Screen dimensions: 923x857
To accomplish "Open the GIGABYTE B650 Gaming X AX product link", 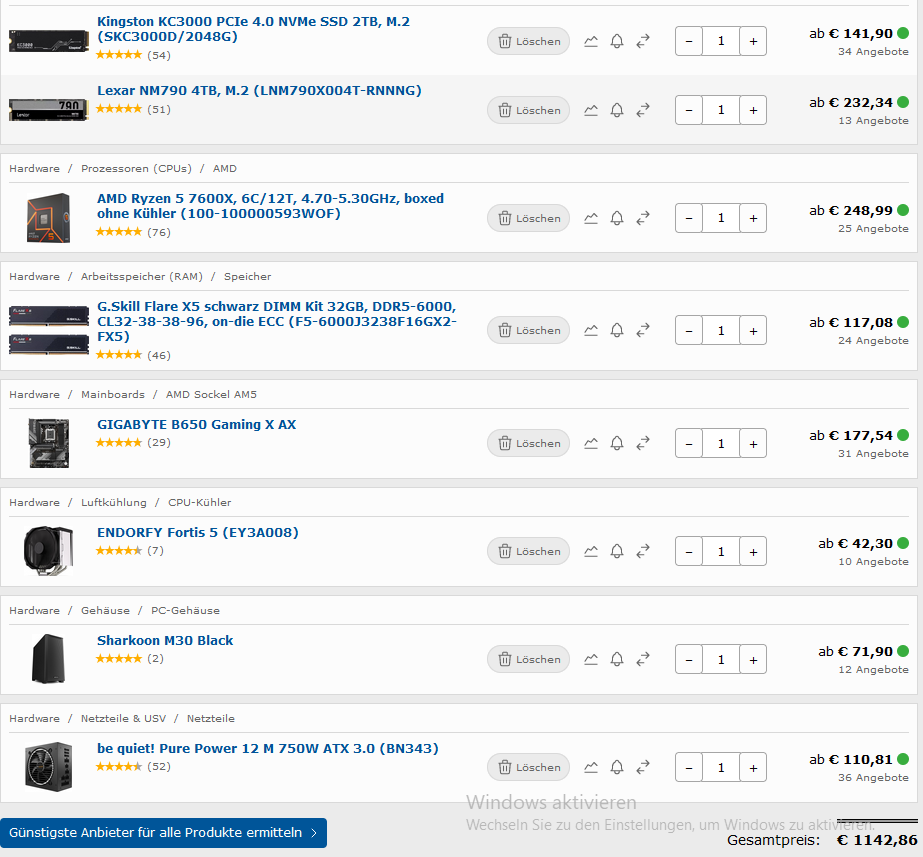I will [x=197, y=424].
